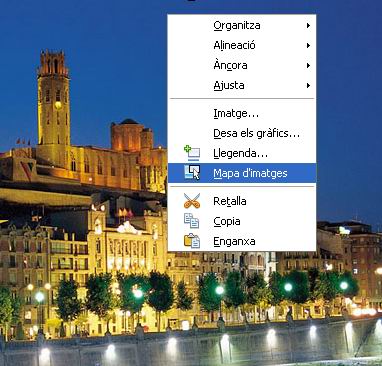
Task: Click the scissors icon beside Retalla
Action: click(x=192, y=201)
